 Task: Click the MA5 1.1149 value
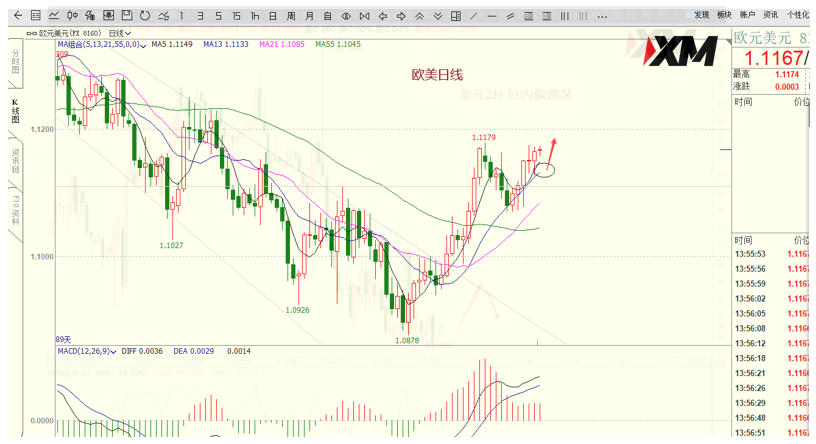172,45
